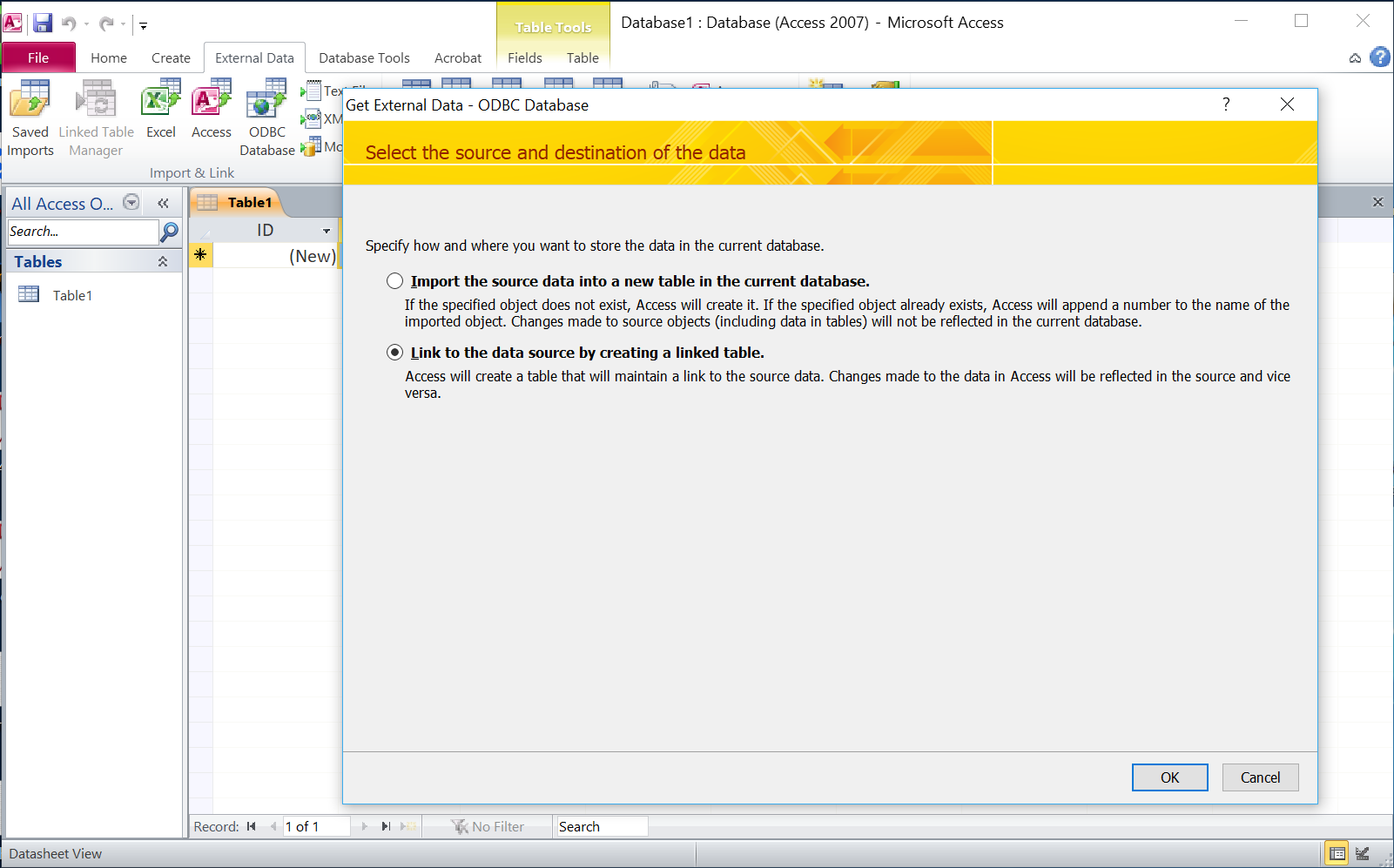Click Cancel in the ODBC dialog

pos(1260,777)
